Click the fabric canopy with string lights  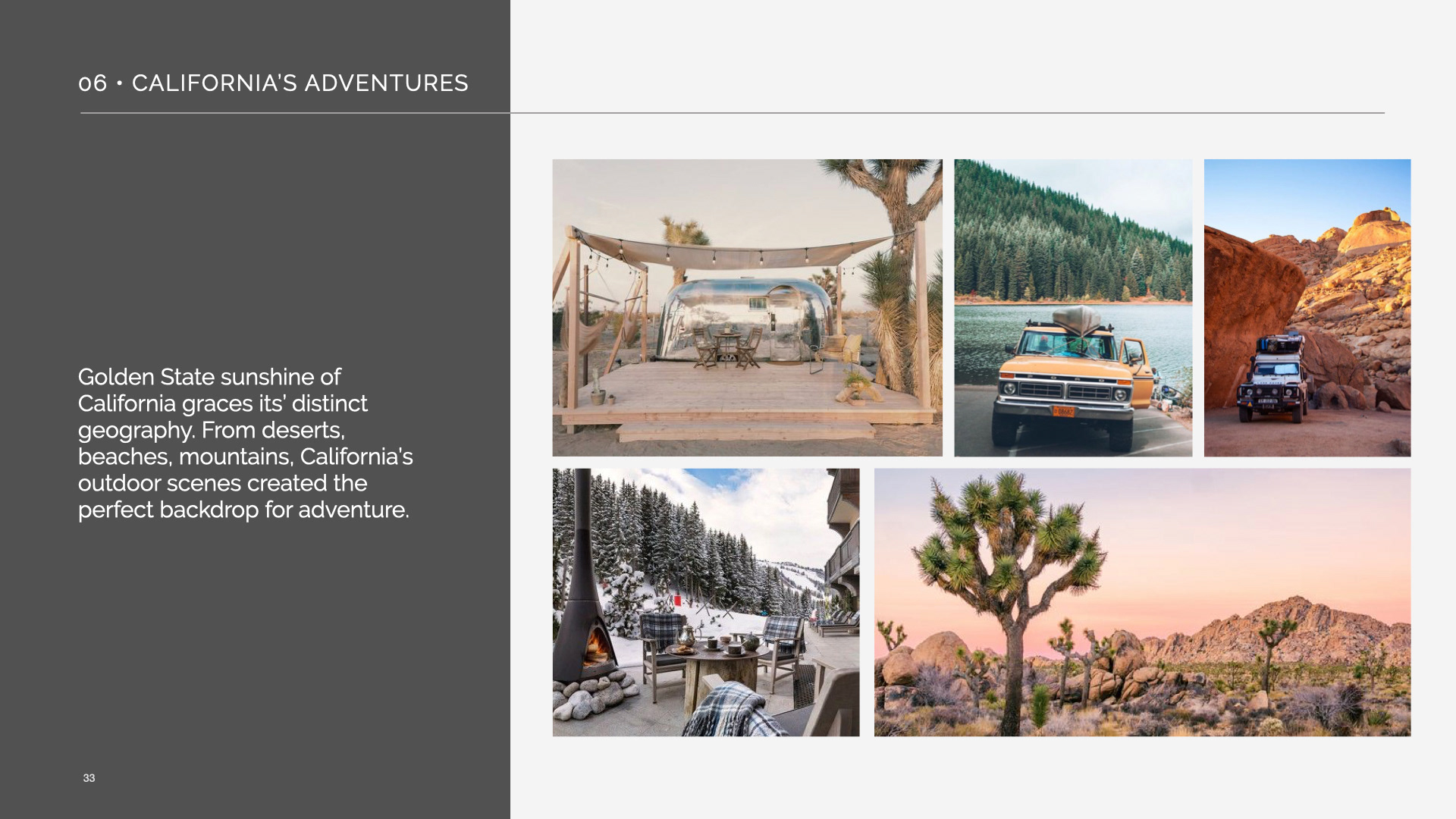point(732,252)
